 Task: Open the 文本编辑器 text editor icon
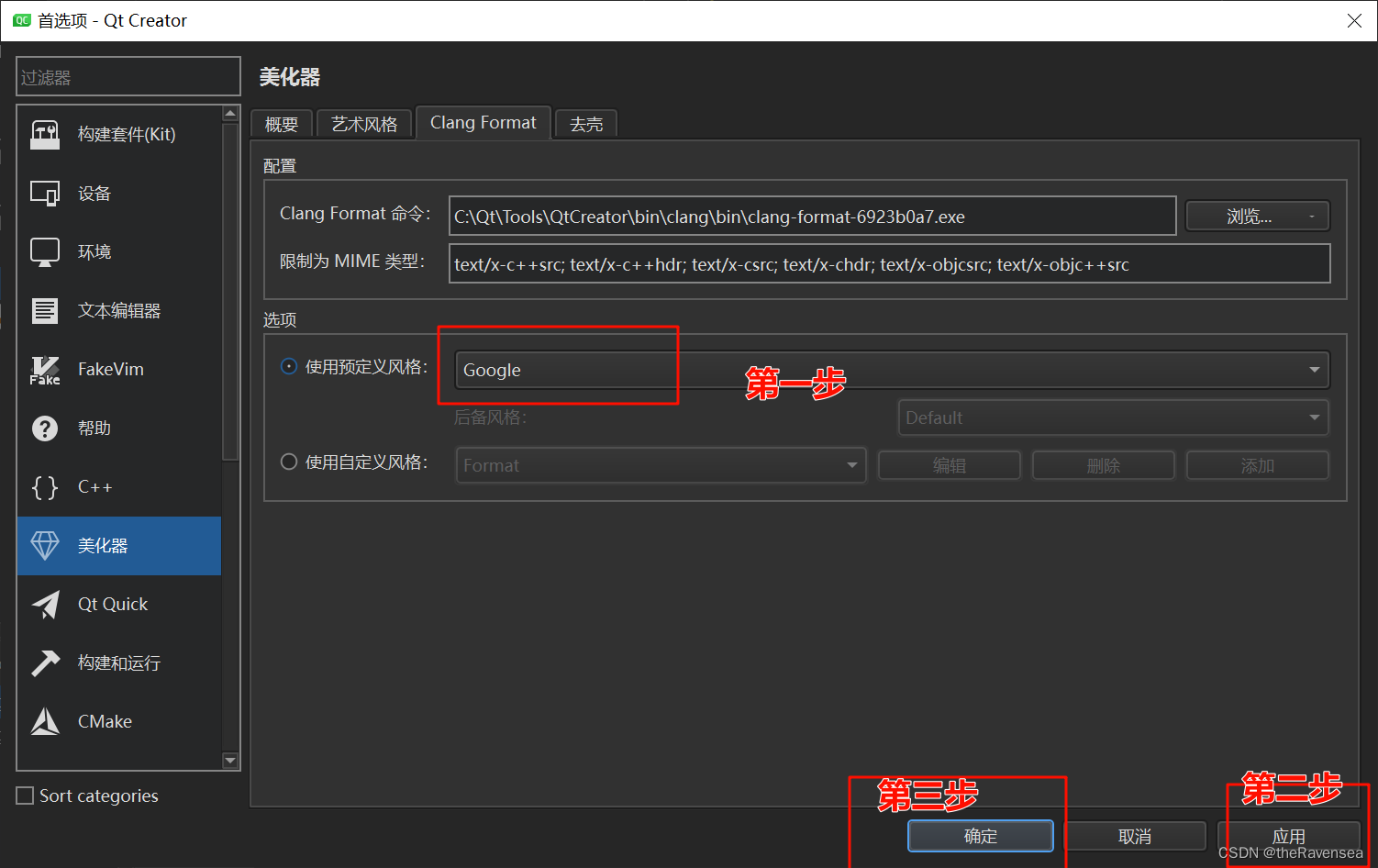coord(45,311)
